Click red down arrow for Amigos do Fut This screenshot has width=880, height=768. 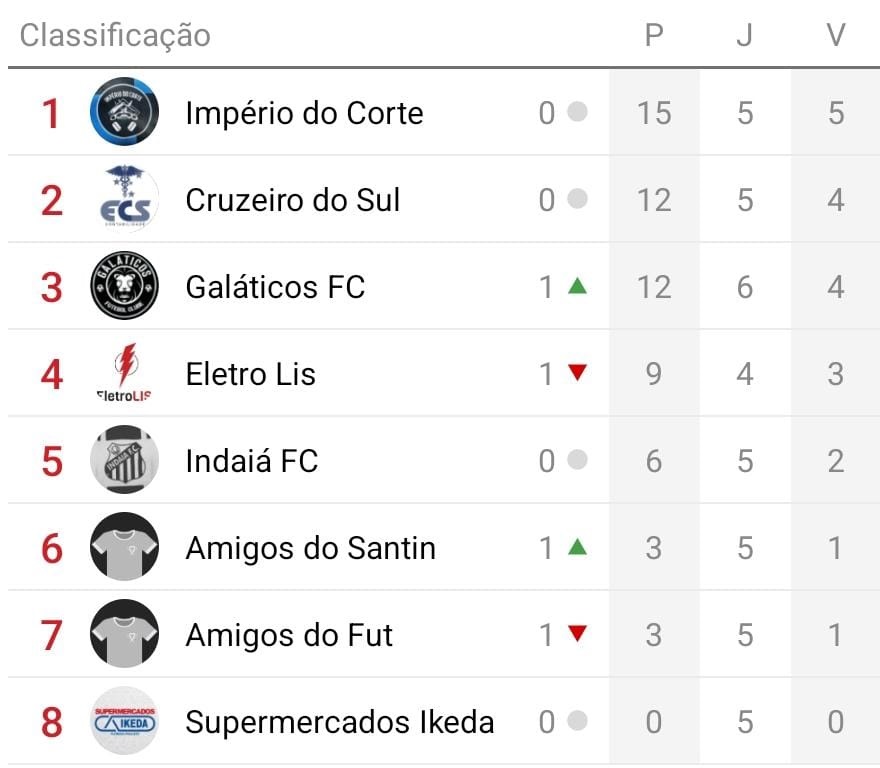click(577, 634)
